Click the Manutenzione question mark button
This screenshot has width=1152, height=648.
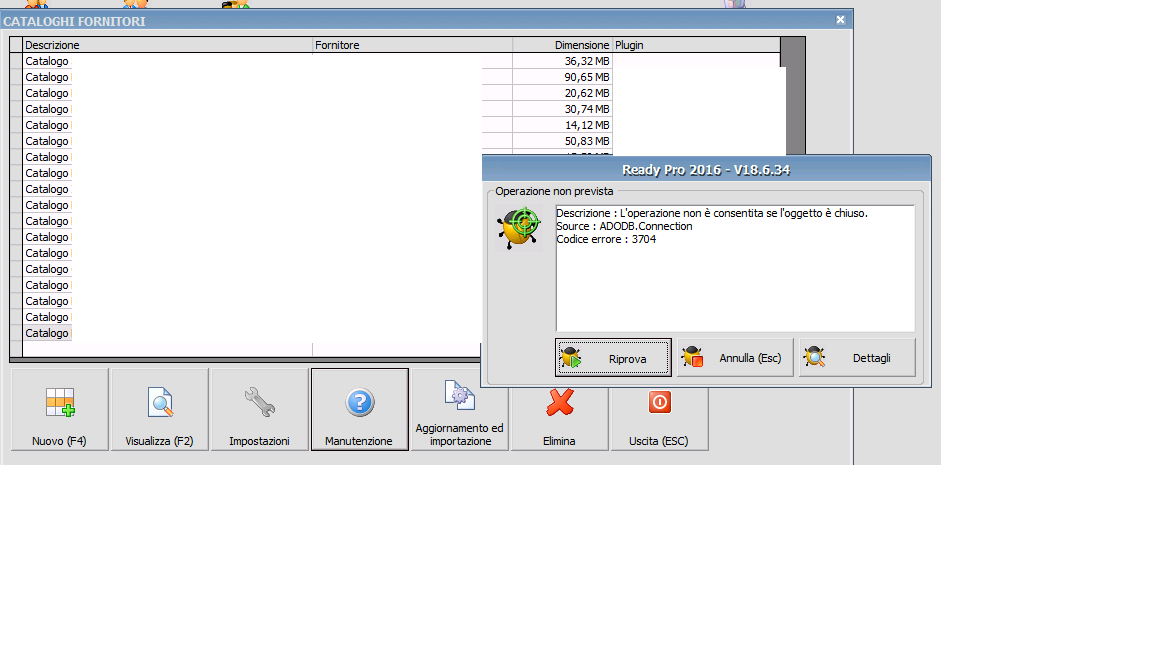coord(359,409)
